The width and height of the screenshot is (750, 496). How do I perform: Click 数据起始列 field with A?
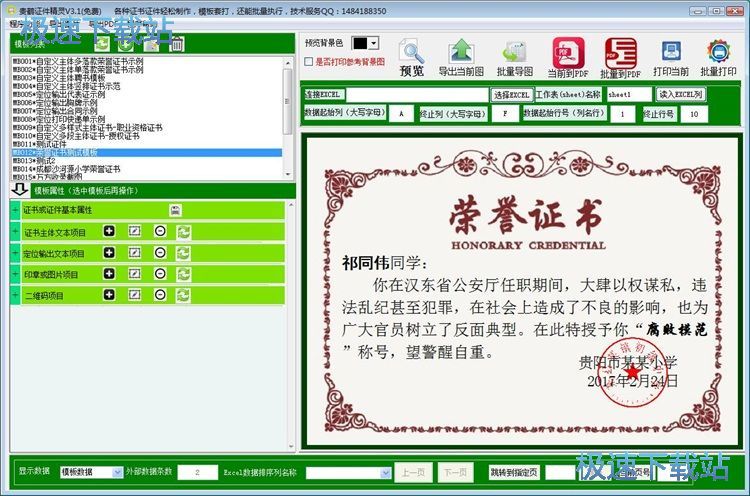pyautogui.click(x=401, y=114)
